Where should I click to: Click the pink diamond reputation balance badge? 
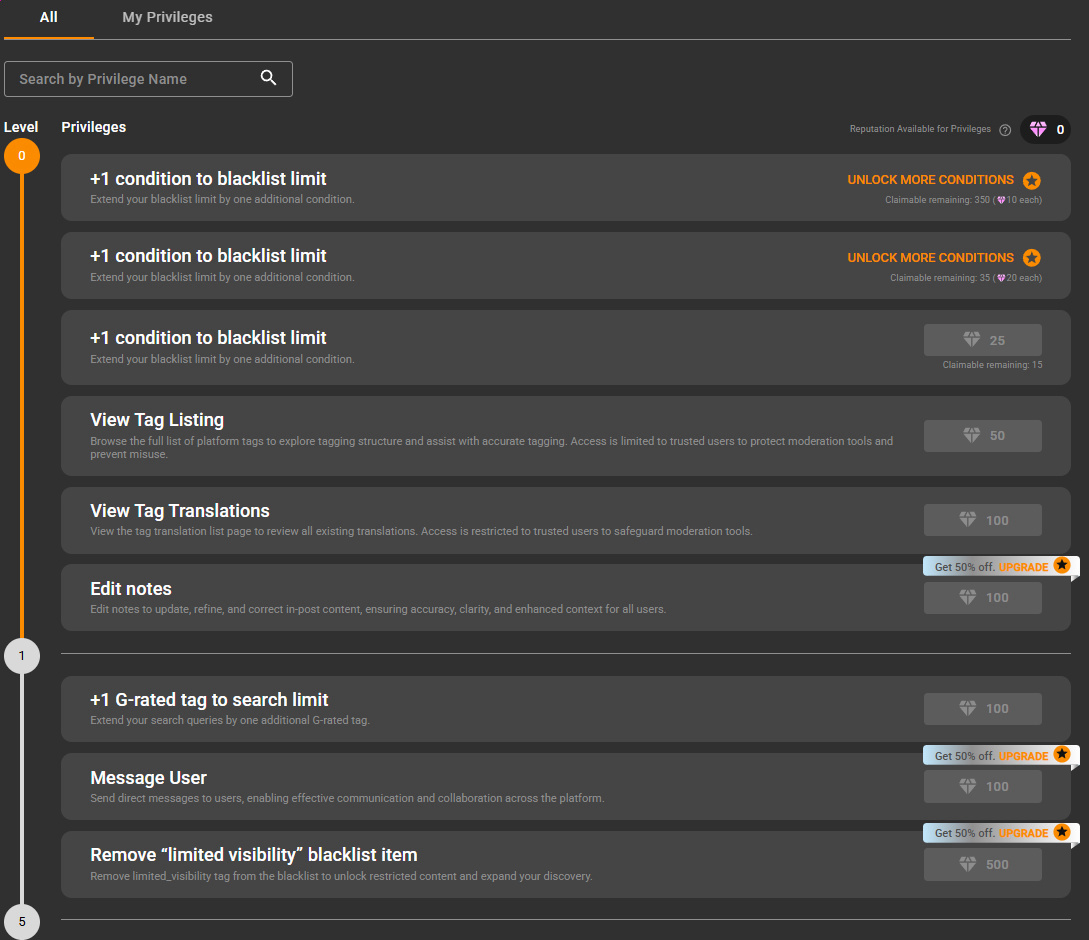click(x=1045, y=129)
